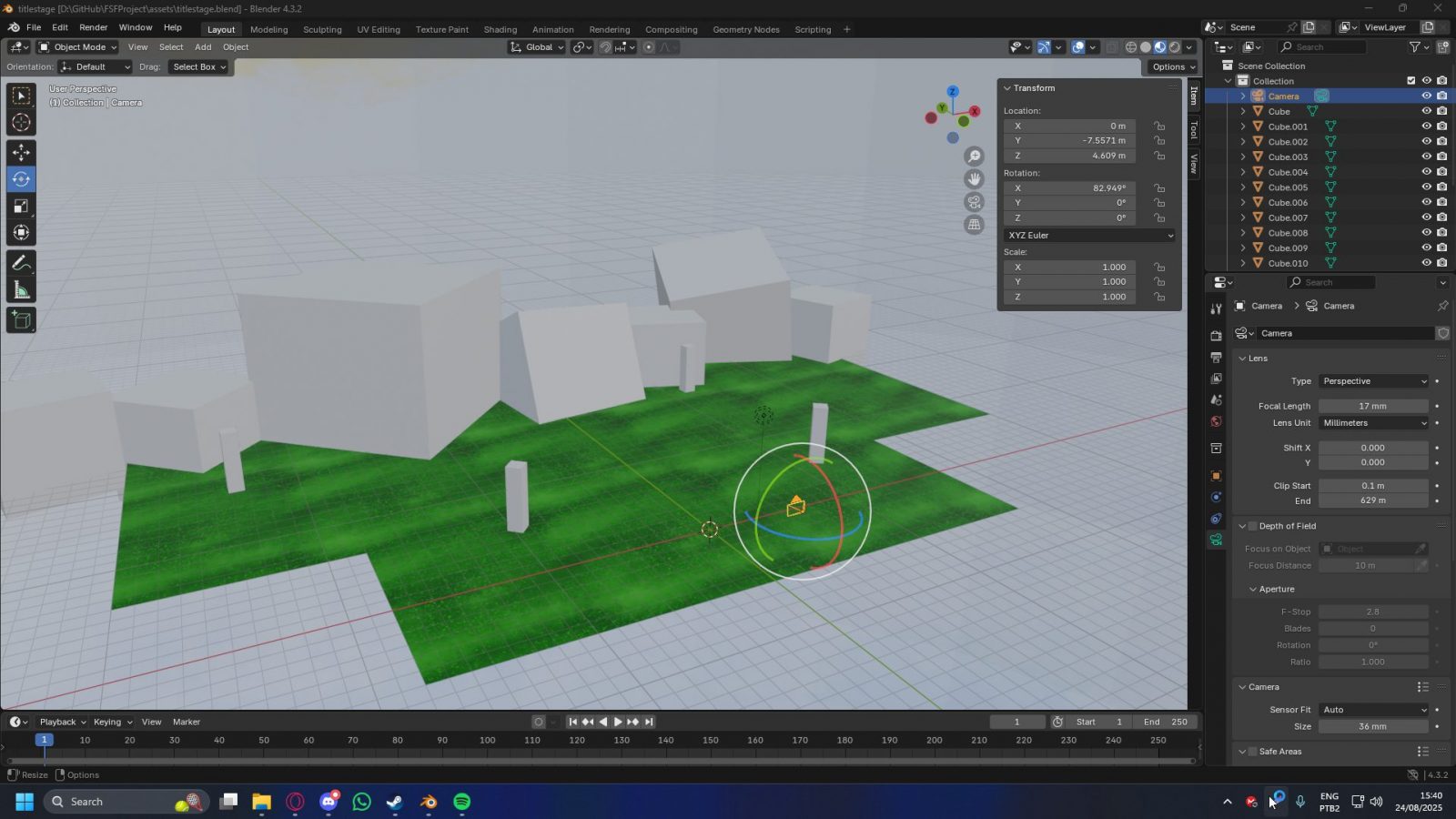
Task: Hide Cube.003 using its eye icon
Action: click(x=1426, y=157)
